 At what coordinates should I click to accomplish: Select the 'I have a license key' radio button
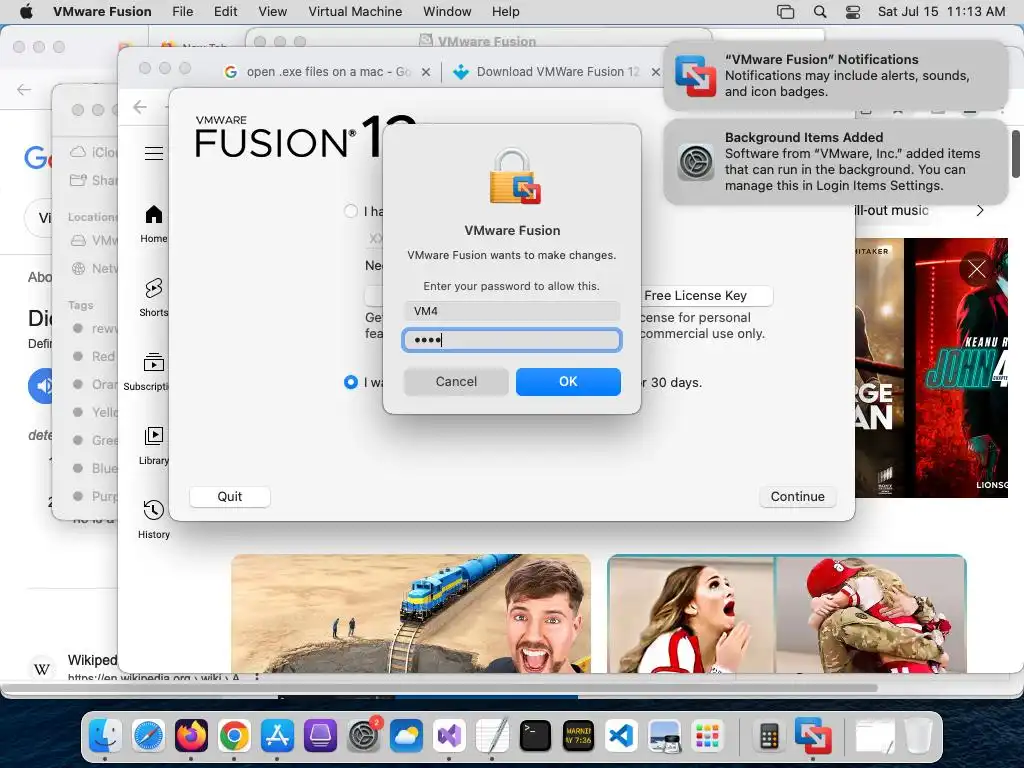pos(351,211)
